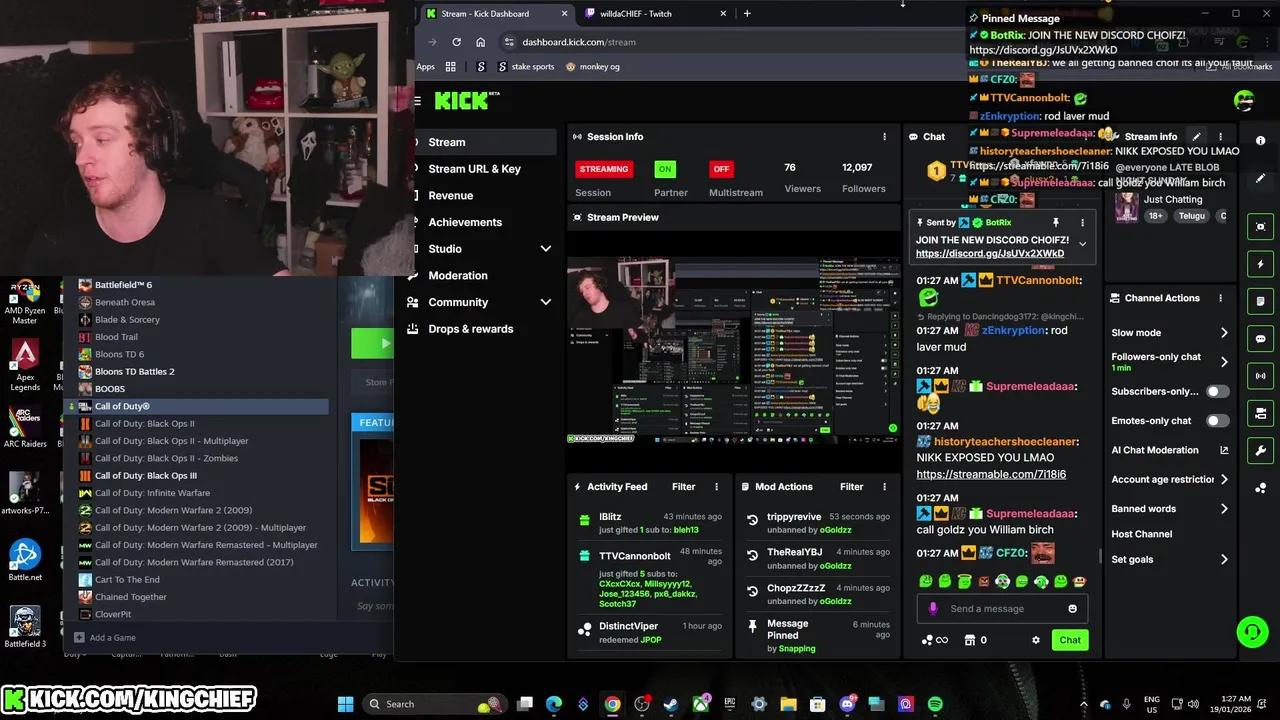Open a new browser tab
1280x720 pixels.
pyautogui.click(x=747, y=13)
